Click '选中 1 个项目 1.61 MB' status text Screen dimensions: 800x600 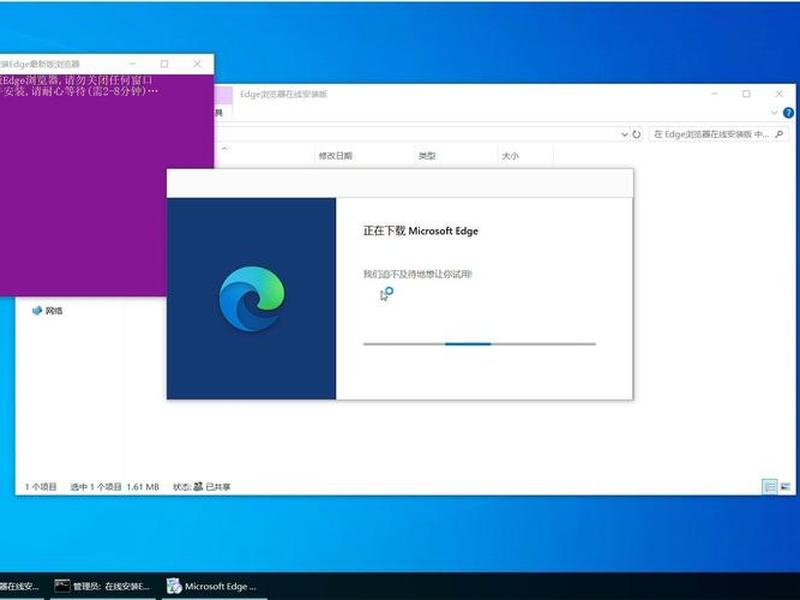pos(115,487)
